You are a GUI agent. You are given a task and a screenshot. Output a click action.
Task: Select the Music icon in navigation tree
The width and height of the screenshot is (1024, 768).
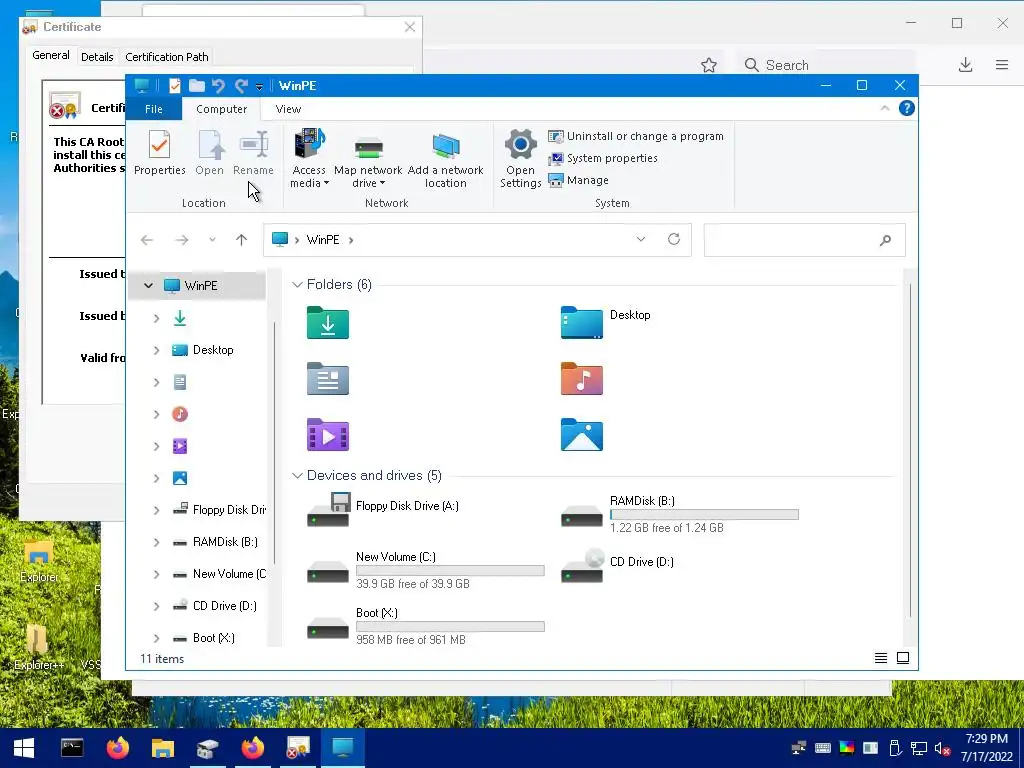point(180,414)
